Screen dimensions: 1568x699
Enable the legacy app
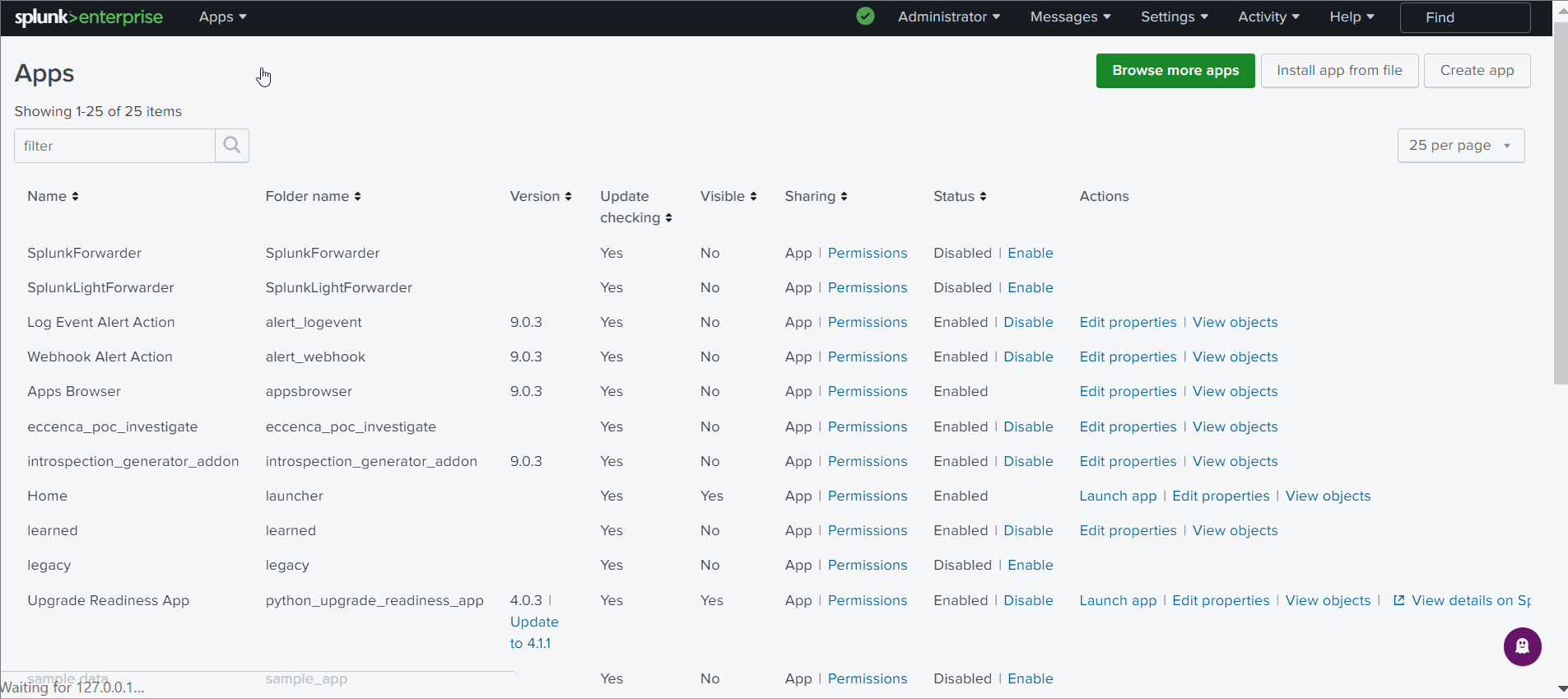pyautogui.click(x=1030, y=565)
